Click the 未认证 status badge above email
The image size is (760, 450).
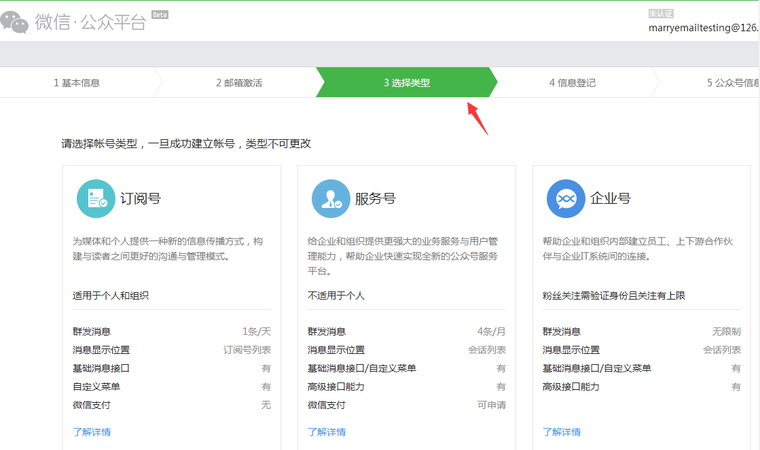point(661,14)
